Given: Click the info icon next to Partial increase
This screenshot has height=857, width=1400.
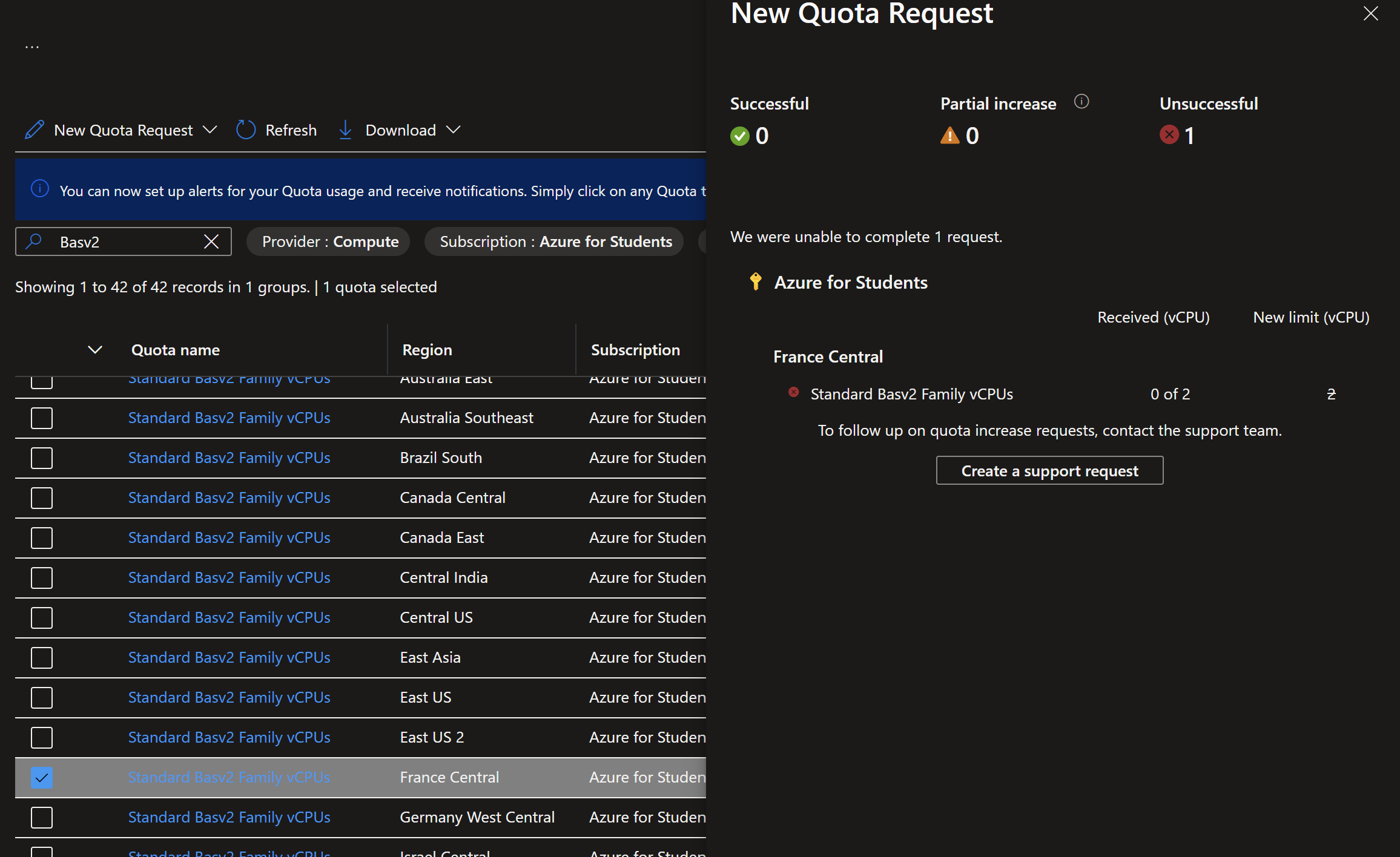Looking at the screenshot, I should coord(1081,102).
